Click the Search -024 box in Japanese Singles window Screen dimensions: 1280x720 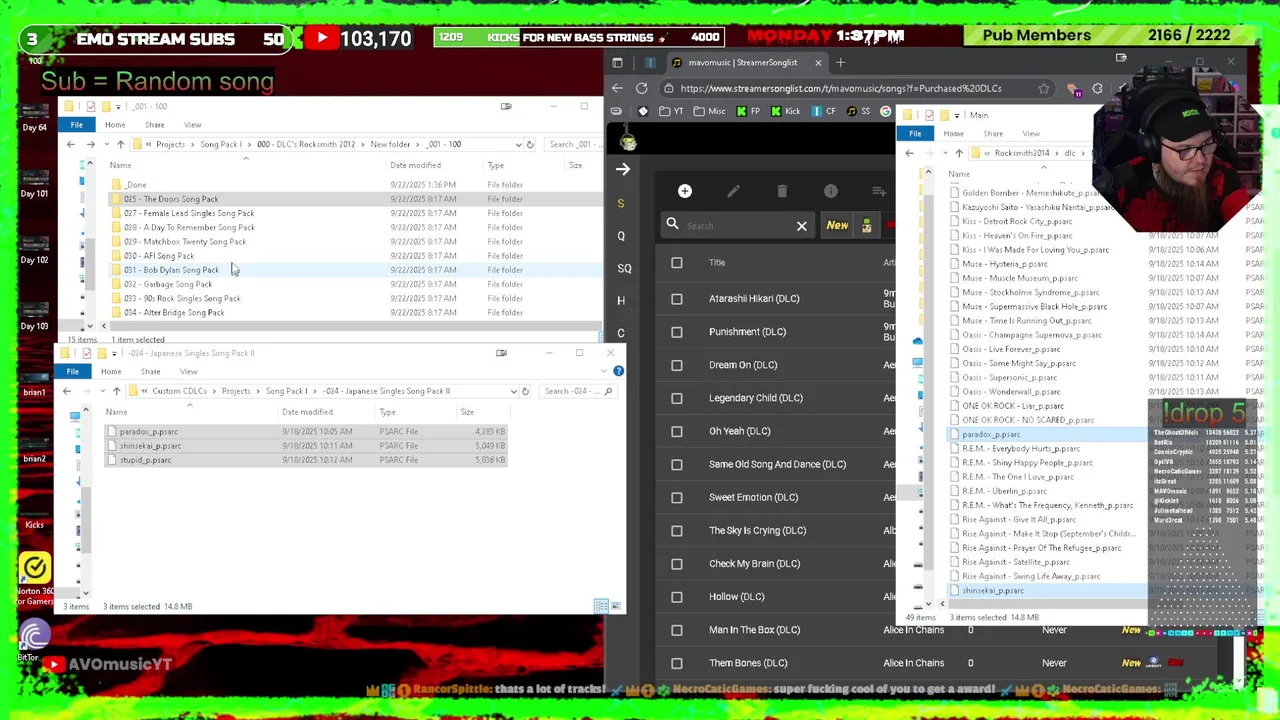[577, 391]
